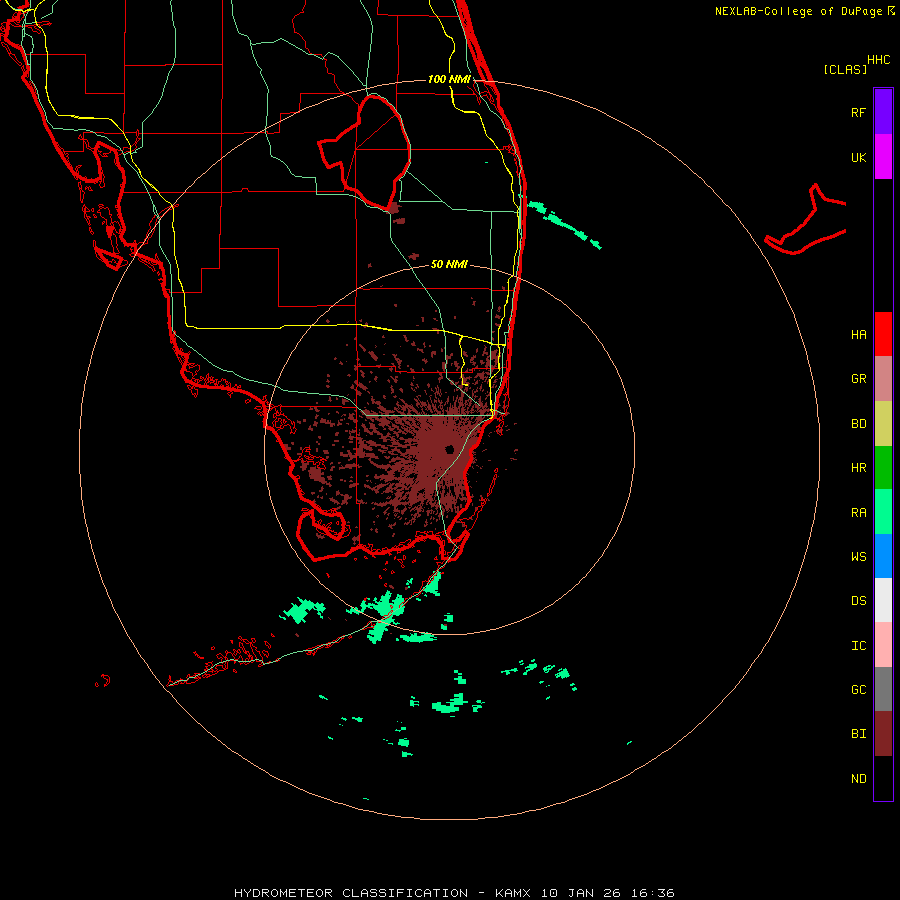Screen dimensions: 900x900
Task: Click the BI dark red color swatch
Action: (883, 734)
